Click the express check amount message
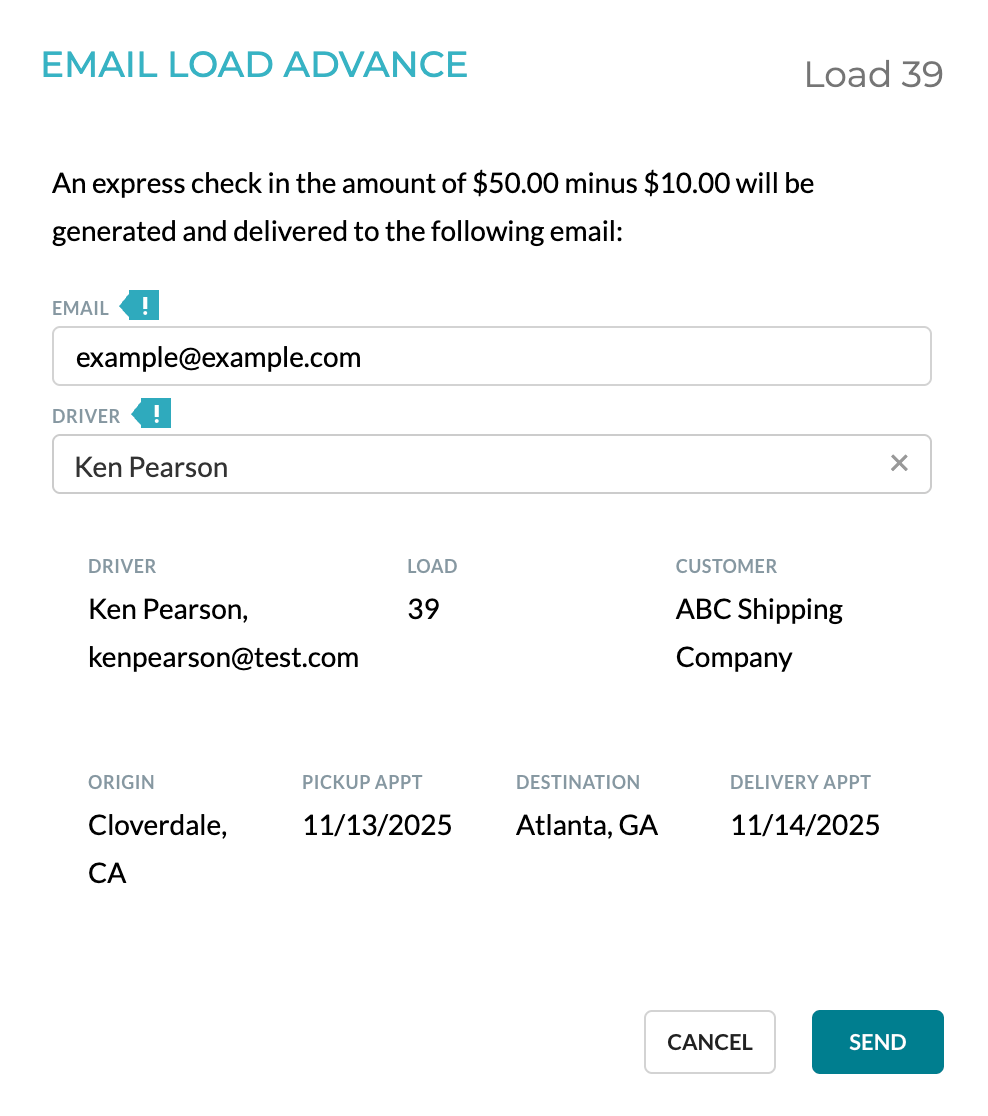 click(433, 207)
